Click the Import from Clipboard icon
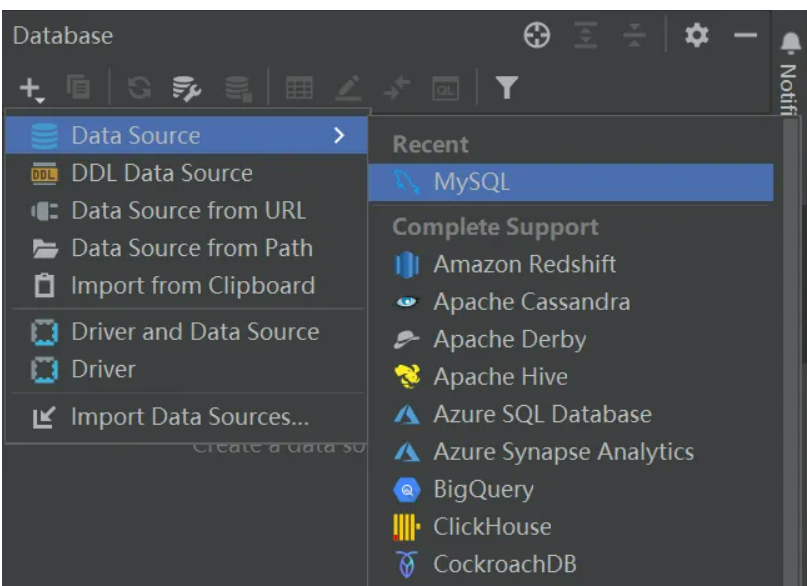Viewport: 807px width, 586px height. 44,285
